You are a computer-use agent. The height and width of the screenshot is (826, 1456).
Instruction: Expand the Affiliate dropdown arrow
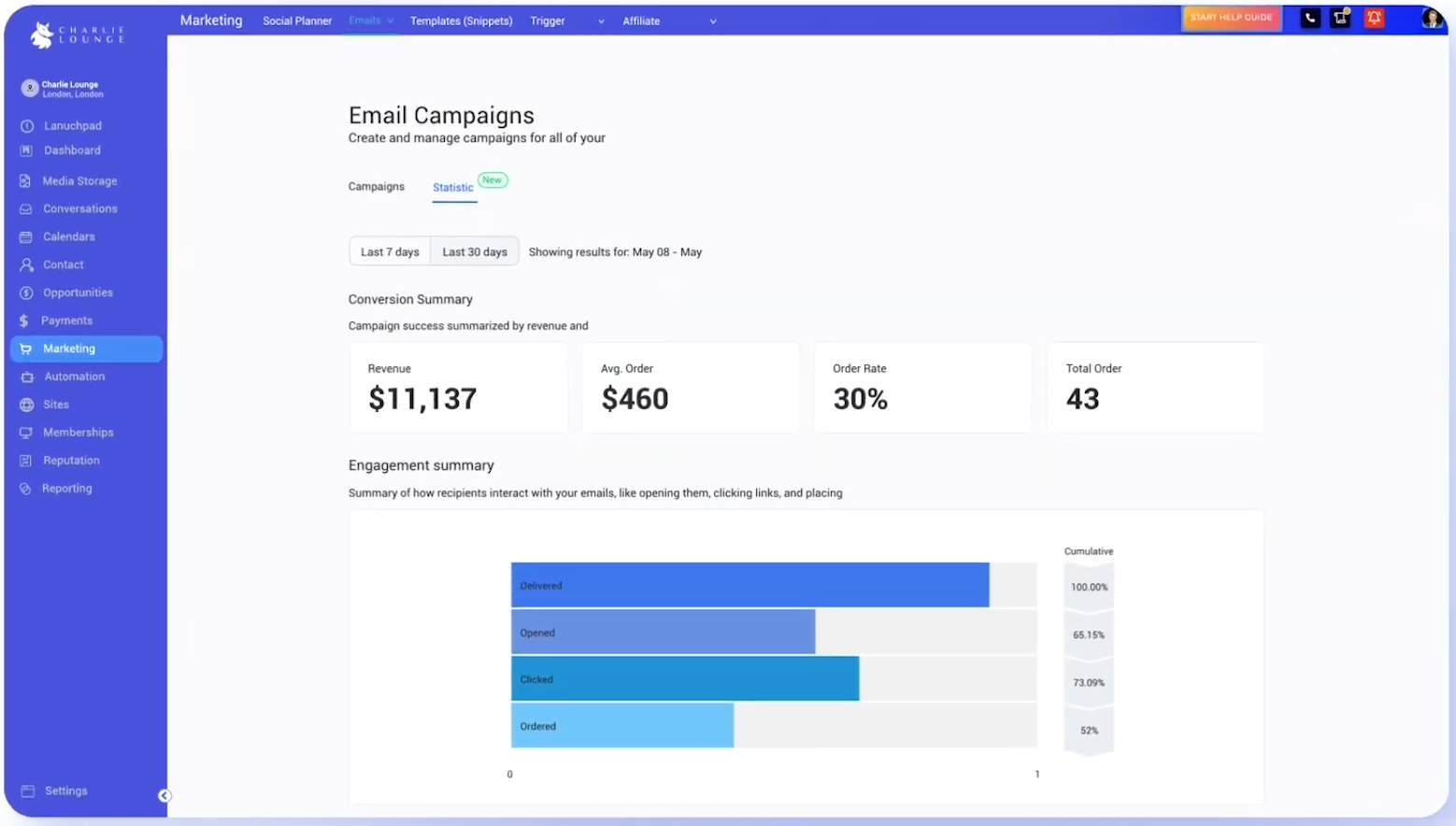pyautogui.click(x=713, y=21)
